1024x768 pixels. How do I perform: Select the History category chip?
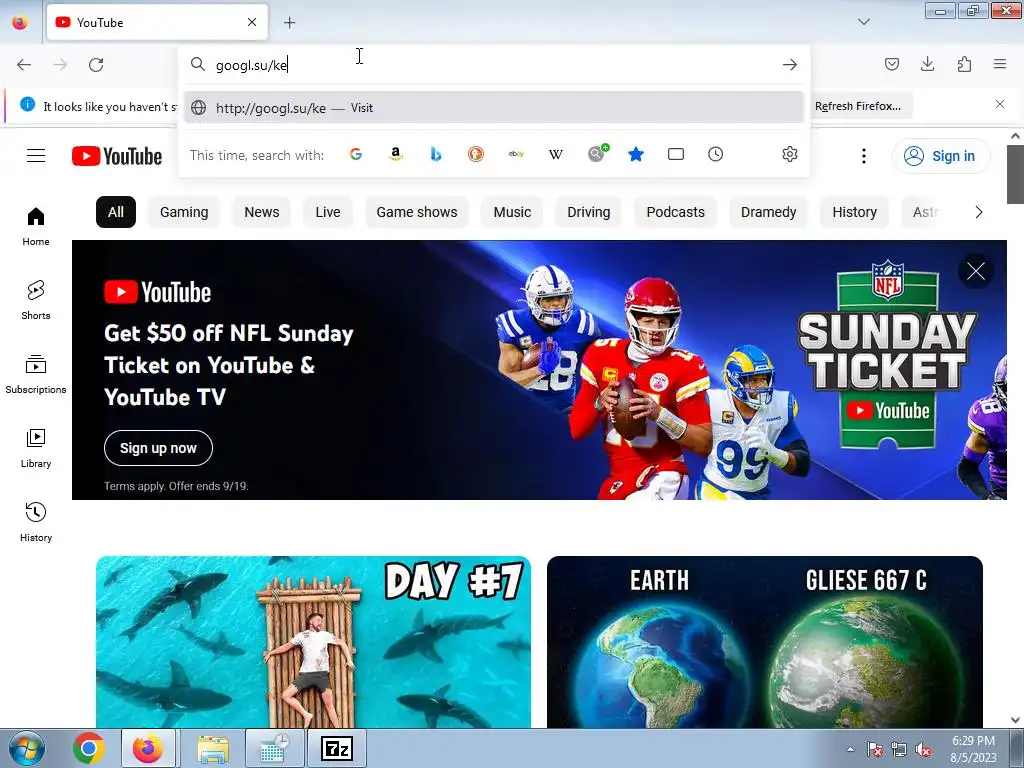coord(854,212)
